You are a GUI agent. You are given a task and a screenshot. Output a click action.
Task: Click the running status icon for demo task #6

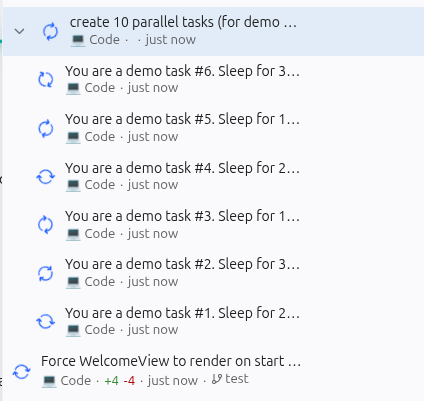(x=46, y=80)
